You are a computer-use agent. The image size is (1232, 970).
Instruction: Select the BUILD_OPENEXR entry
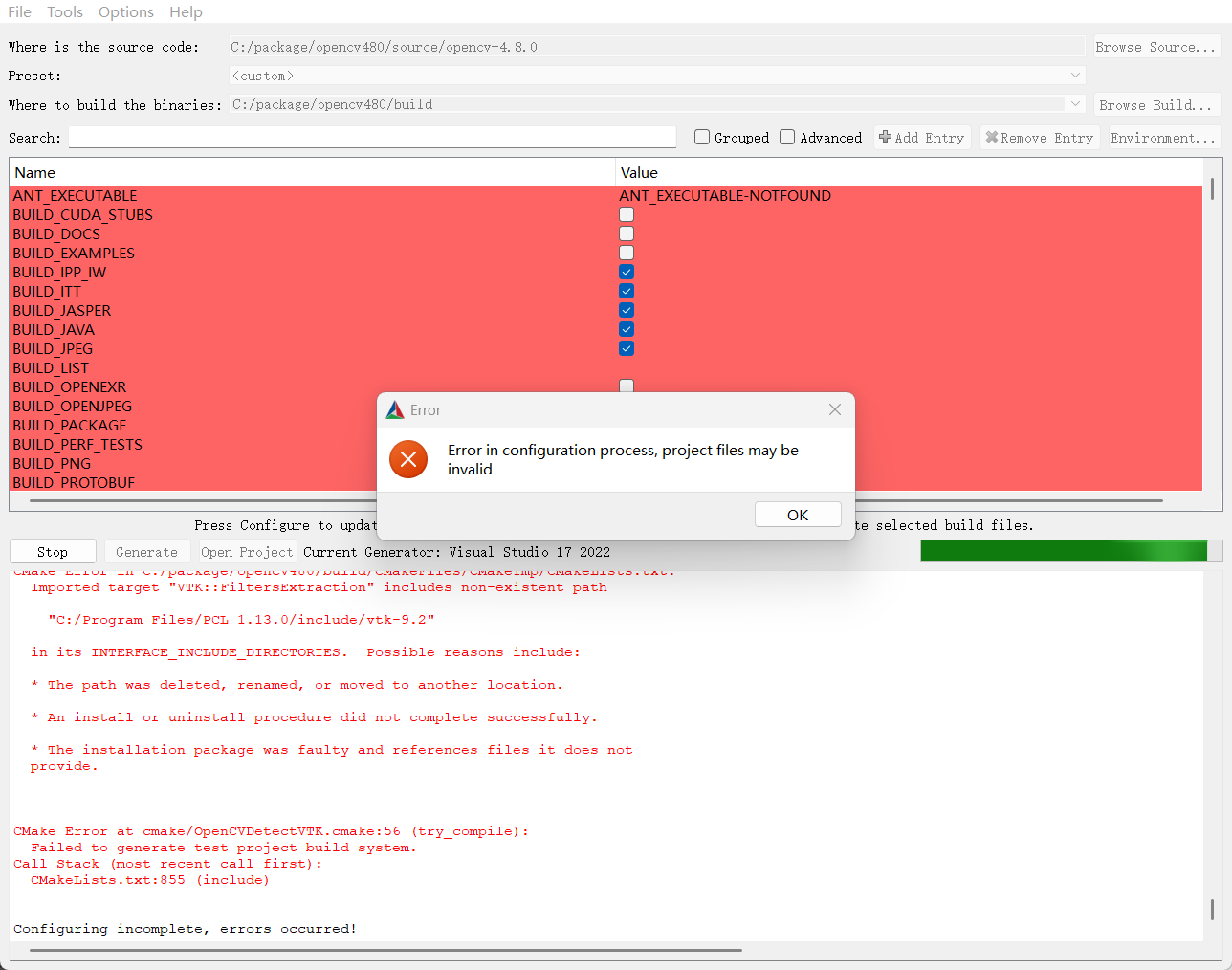pos(70,386)
